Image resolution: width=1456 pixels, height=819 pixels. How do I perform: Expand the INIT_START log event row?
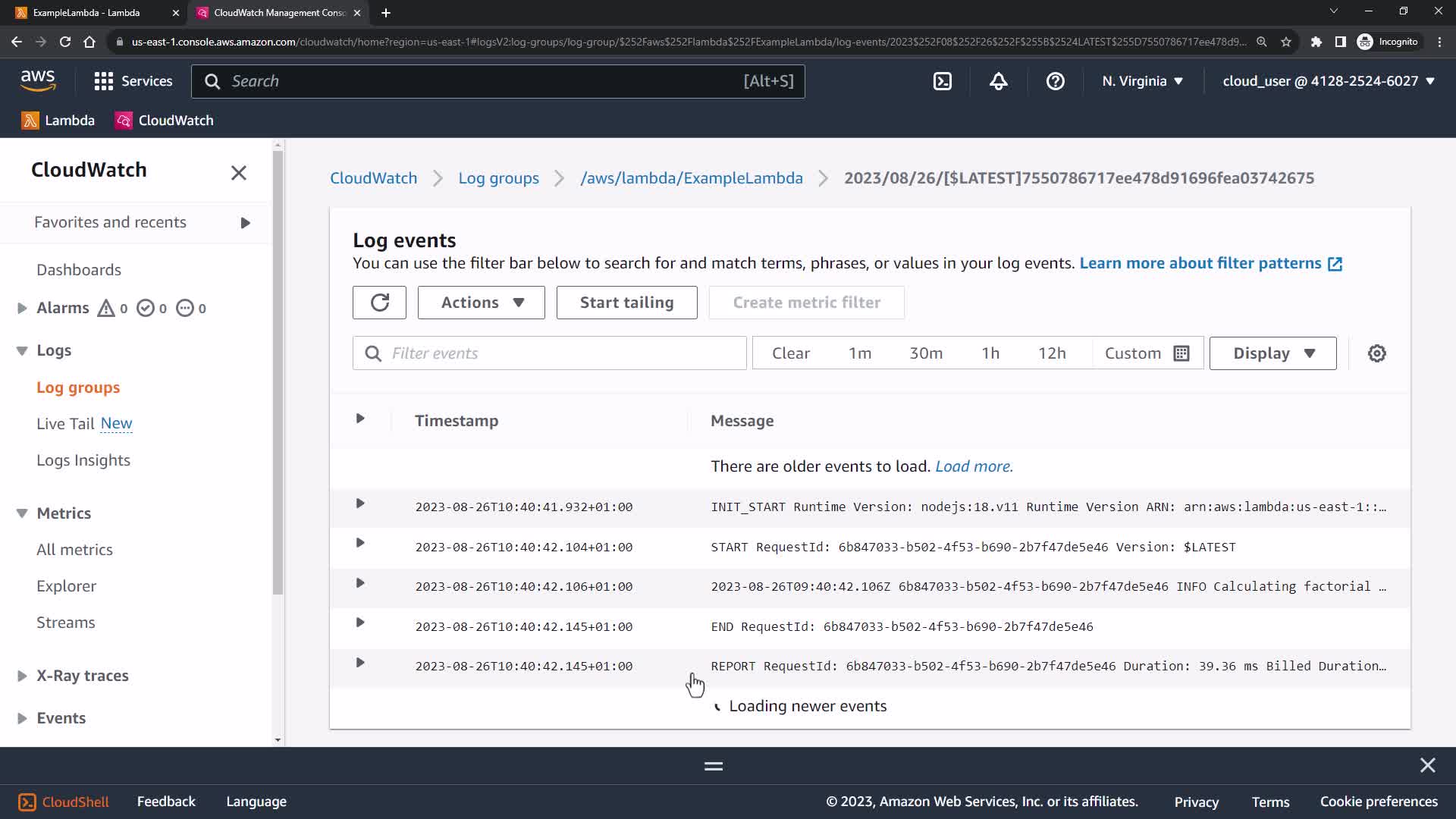coord(360,504)
